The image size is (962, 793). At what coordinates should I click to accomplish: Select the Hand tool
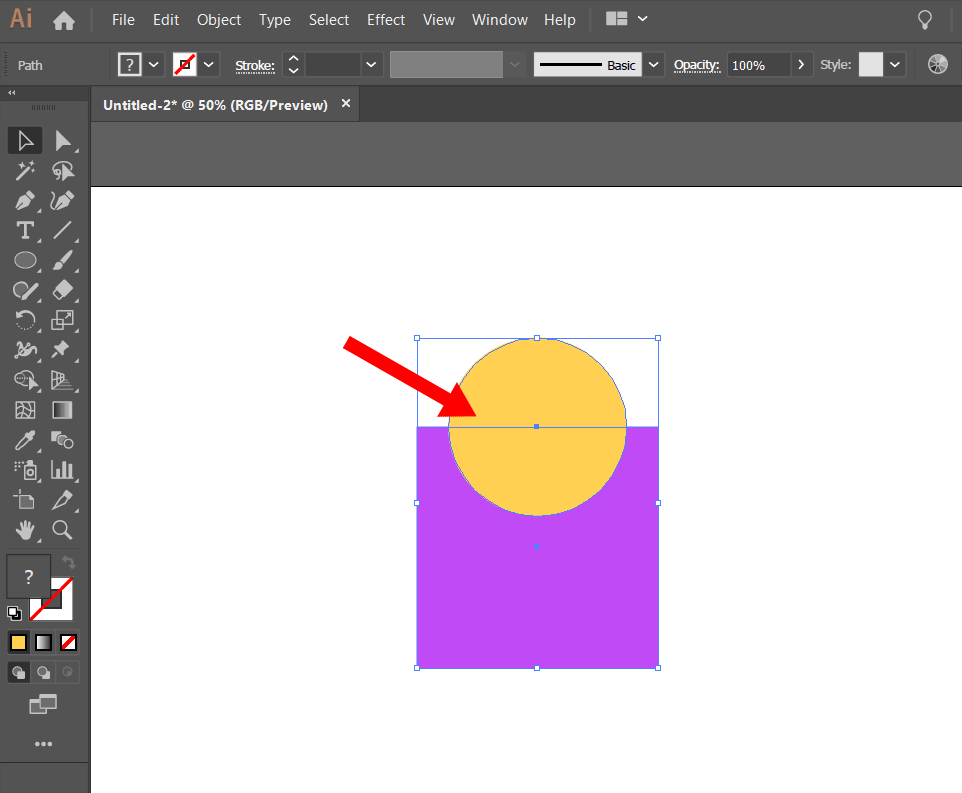pyautogui.click(x=24, y=530)
